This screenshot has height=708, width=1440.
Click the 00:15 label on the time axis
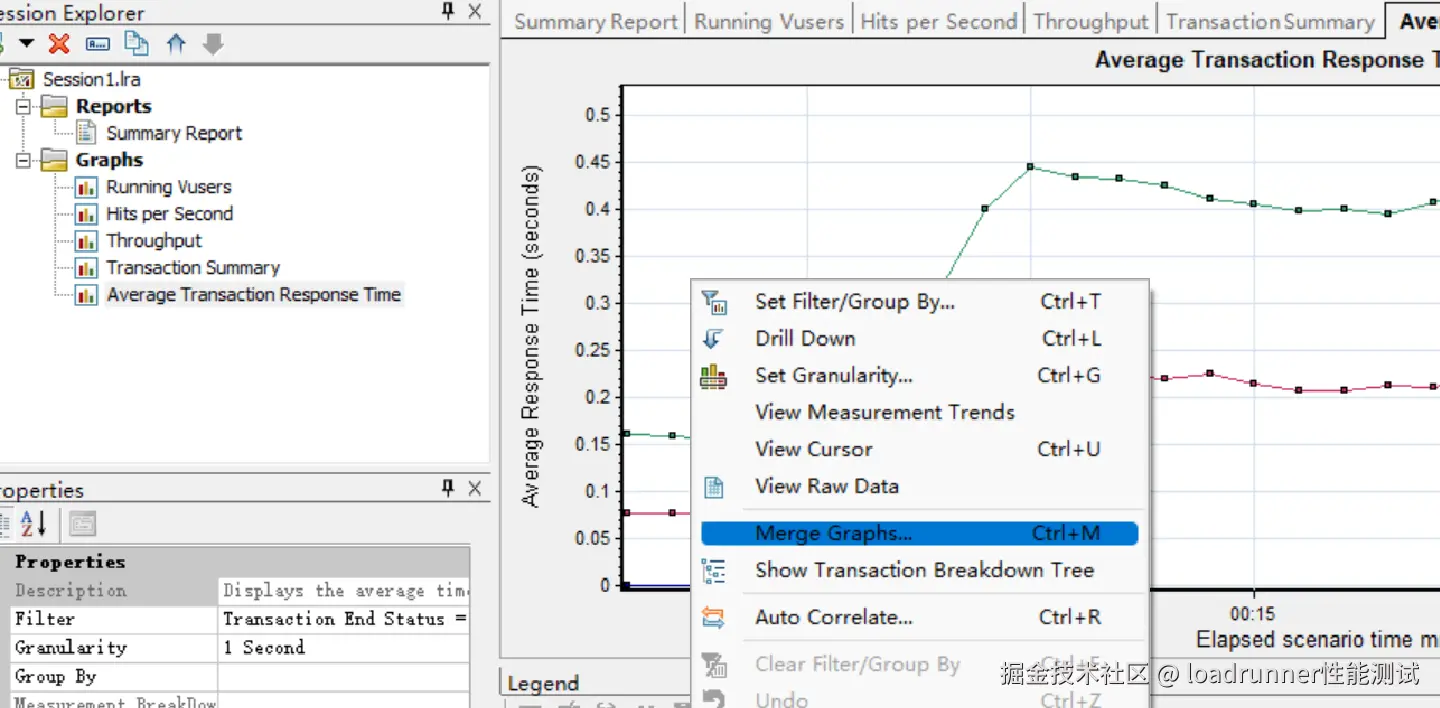(1252, 614)
